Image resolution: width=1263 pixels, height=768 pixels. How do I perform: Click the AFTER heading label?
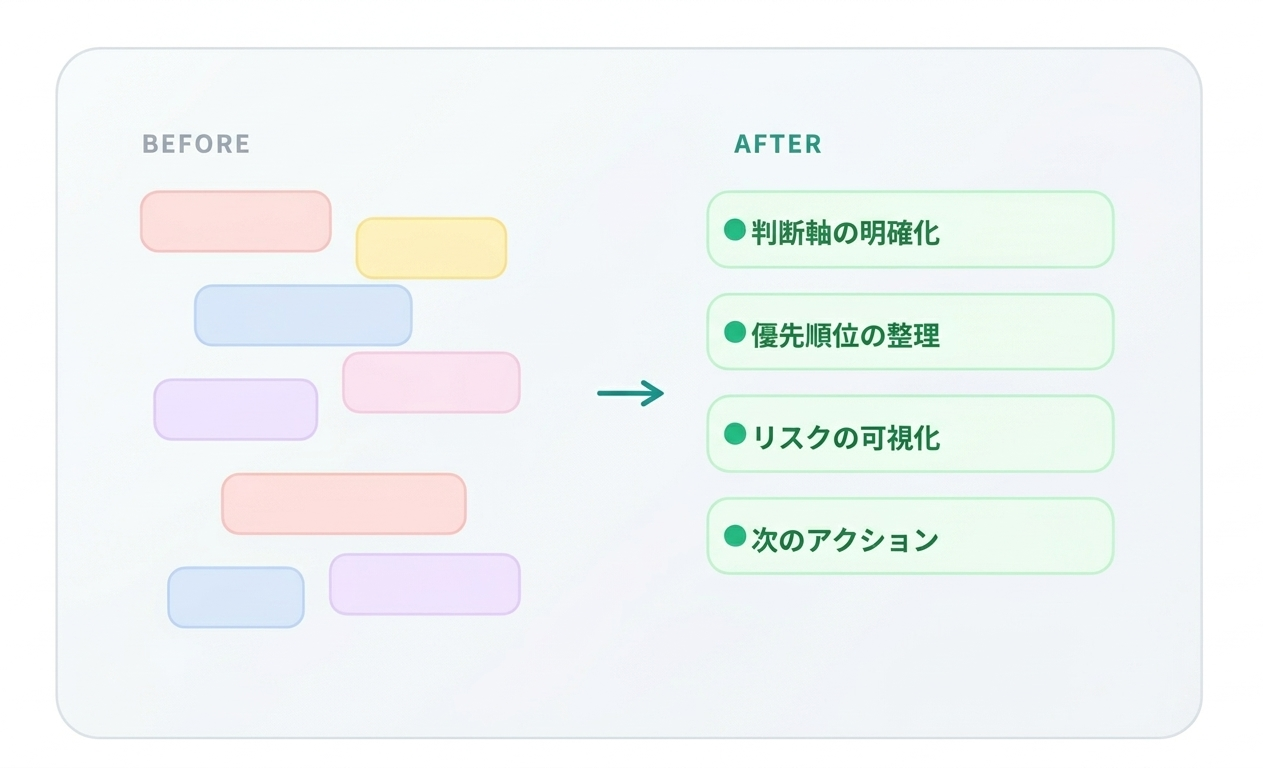[777, 144]
